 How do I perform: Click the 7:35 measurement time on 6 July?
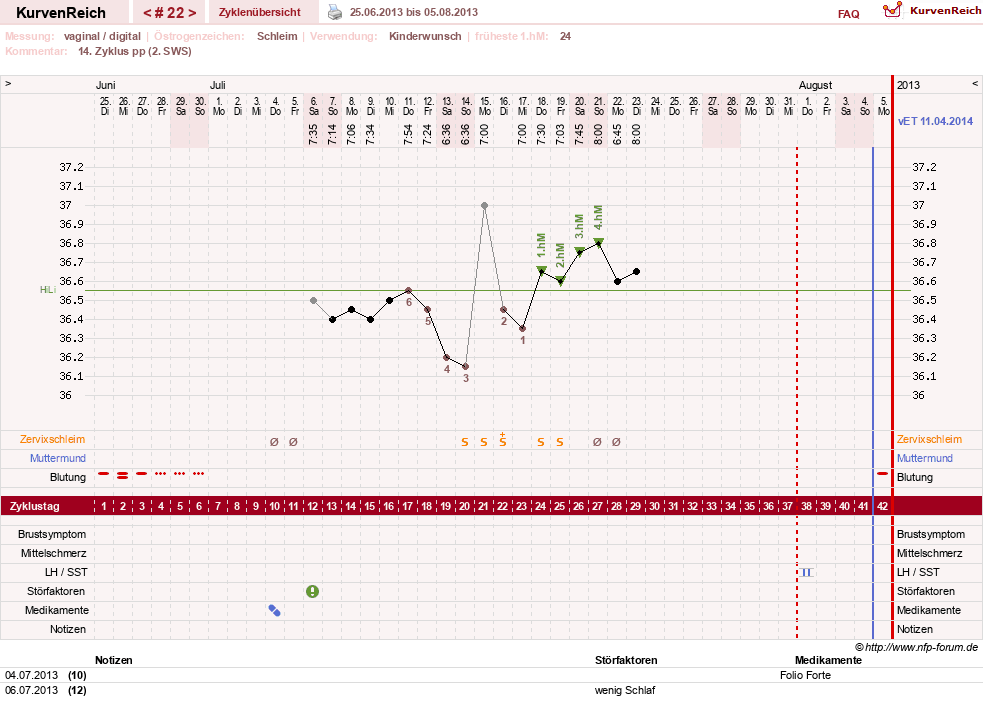tap(313, 134)
